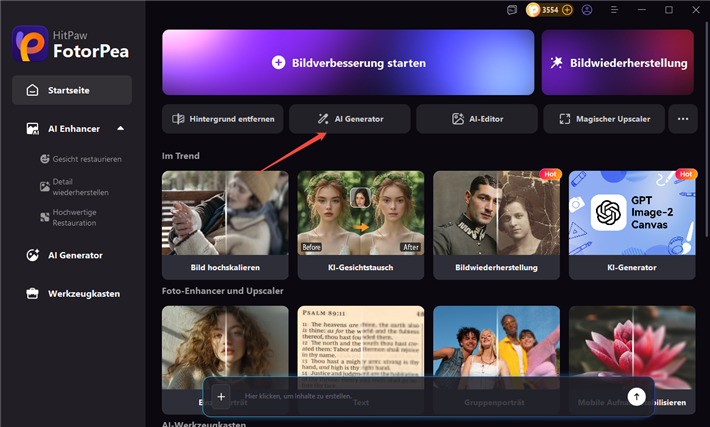Click the ChatGPT logo on KI-Generator card
Image resolution: width=710 pixels, height=427 pixels.
(608, 212)
